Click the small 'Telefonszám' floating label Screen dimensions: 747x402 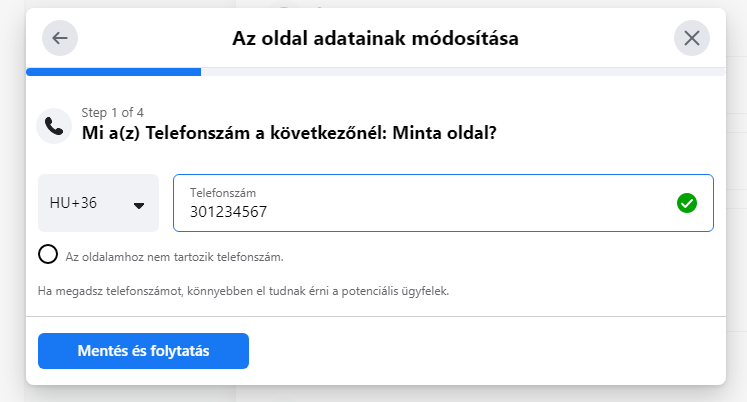[223, 193]
